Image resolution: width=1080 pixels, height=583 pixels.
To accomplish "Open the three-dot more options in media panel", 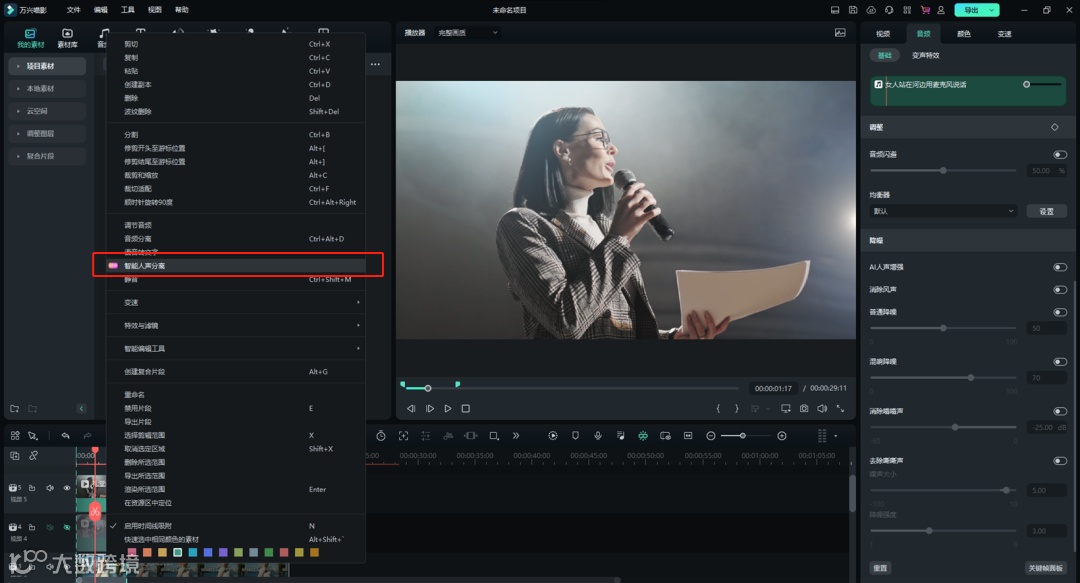I will [x=375, y=64].
